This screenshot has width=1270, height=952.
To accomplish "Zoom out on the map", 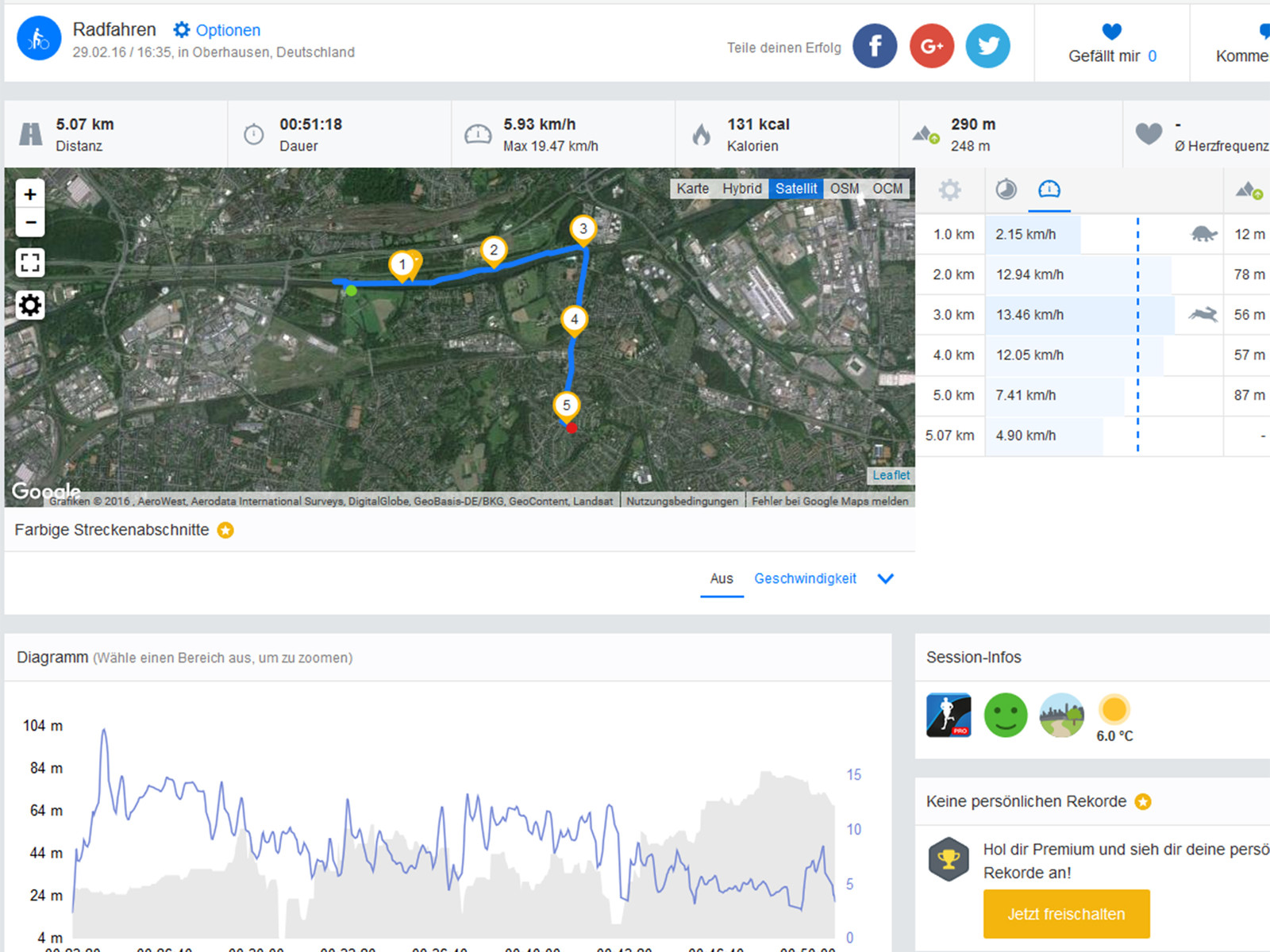I will click(30, 222).
